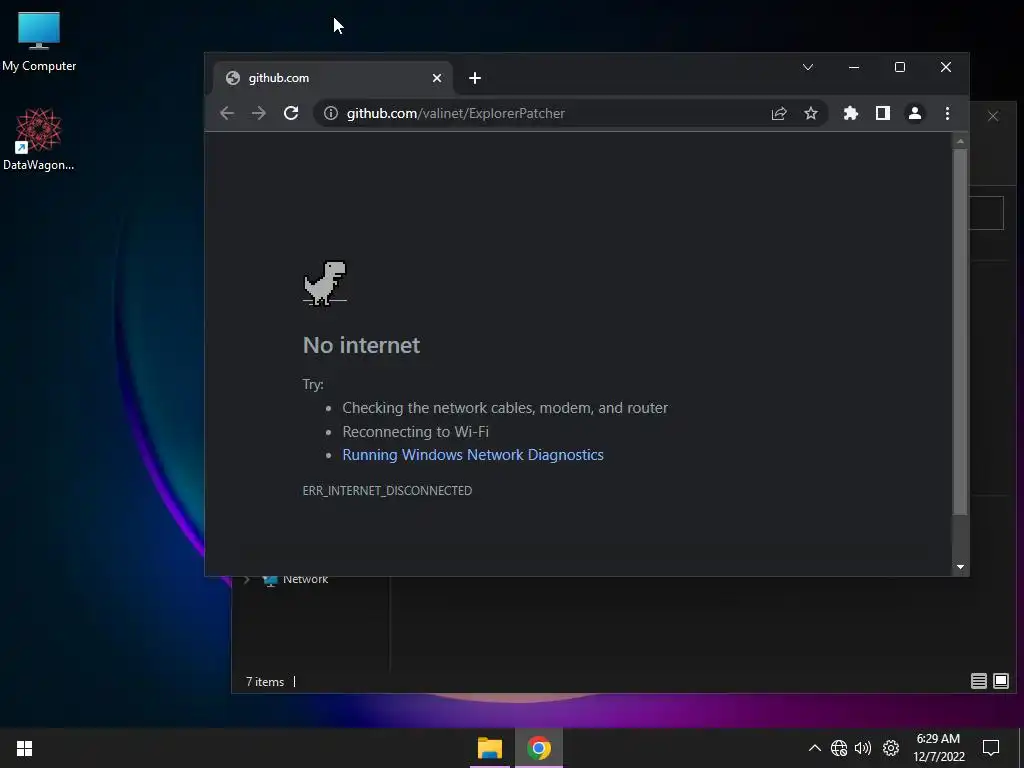Open the Chrome profile avatar
The image size is (1024, 768).
click(x=915, y=113)
